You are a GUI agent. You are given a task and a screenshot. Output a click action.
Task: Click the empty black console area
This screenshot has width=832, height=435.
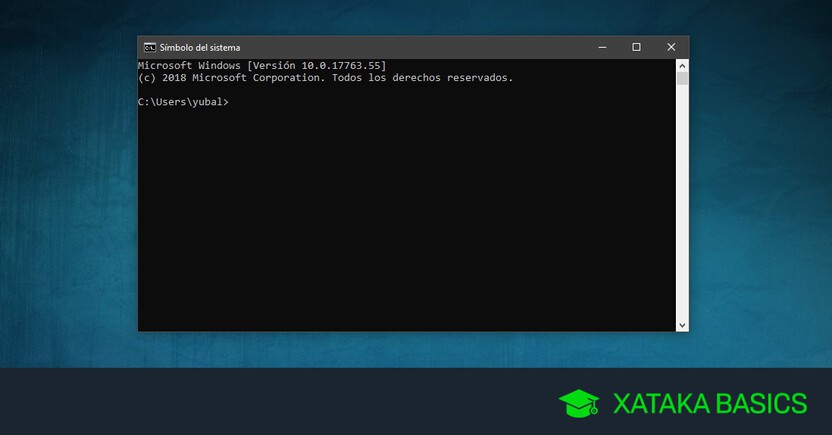click(x=400, y=220)
